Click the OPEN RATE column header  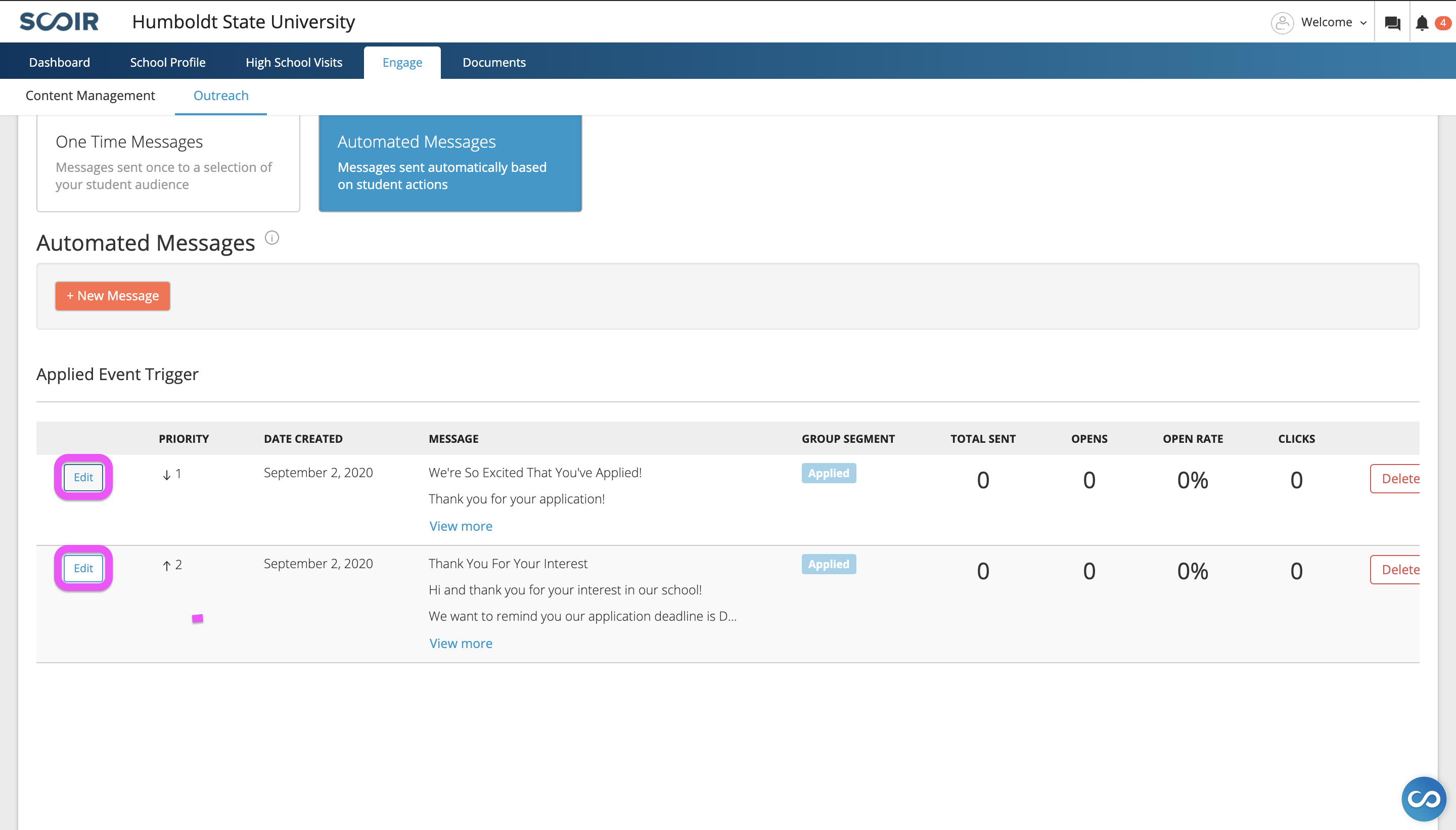coord(1193,439)
